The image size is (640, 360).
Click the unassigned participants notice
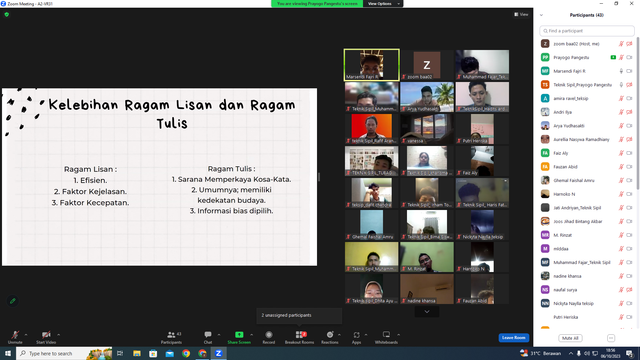299,316
